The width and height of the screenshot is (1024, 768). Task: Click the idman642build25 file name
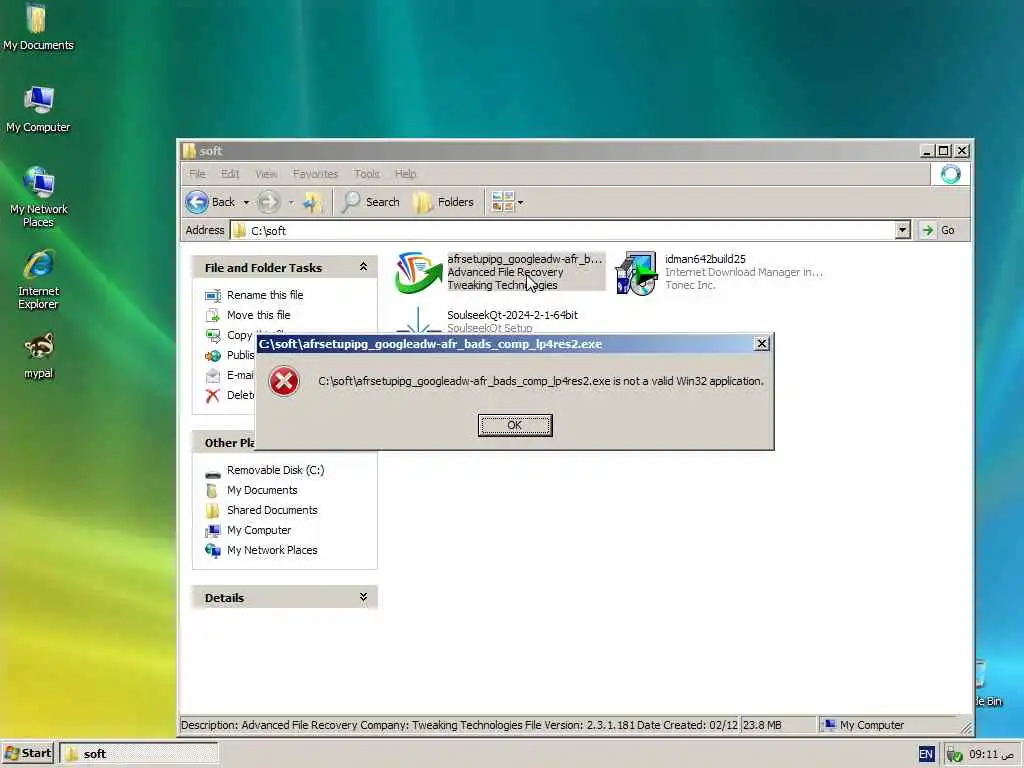point(705,259)
